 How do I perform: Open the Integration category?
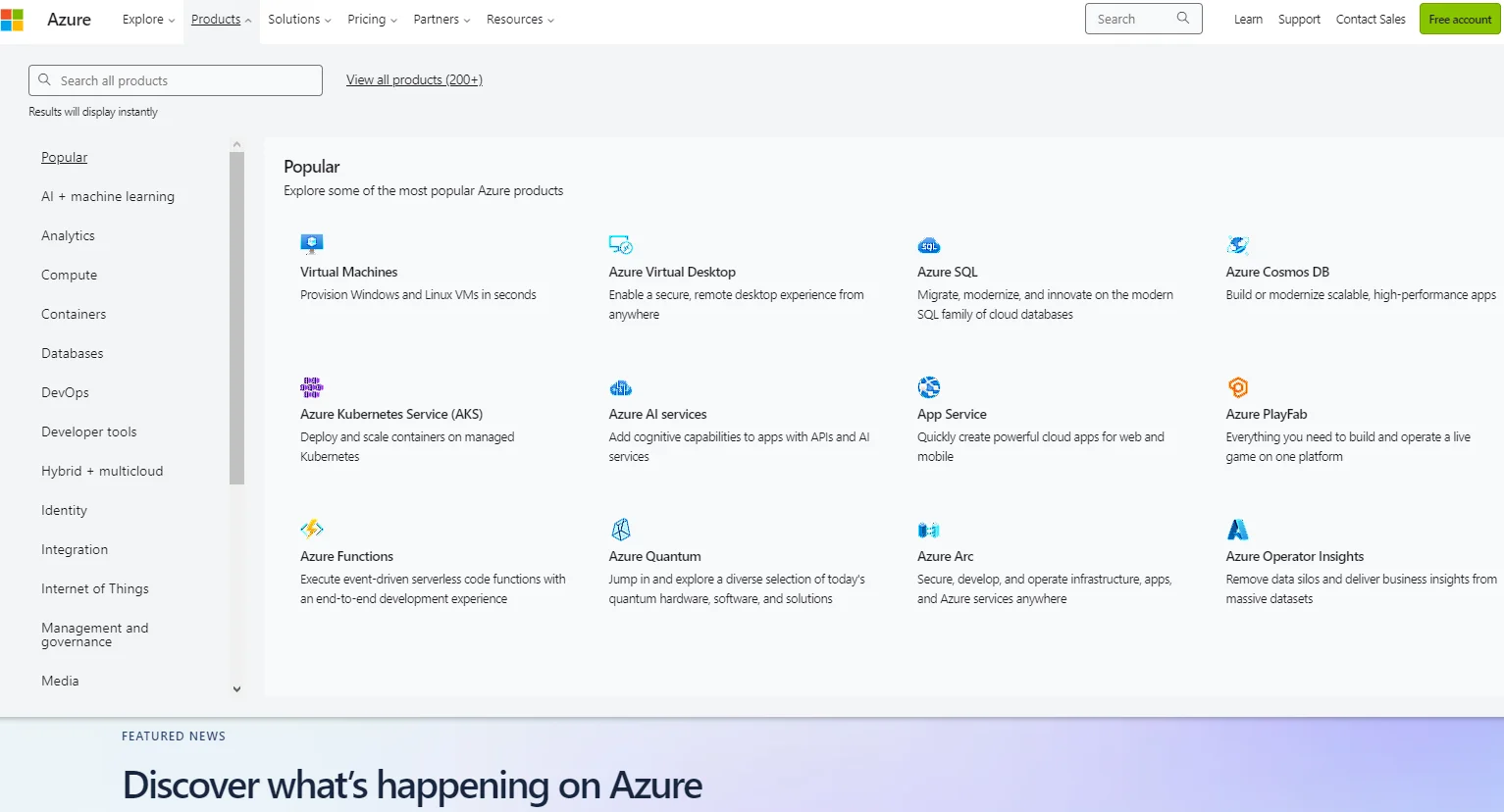click(75, 549)
